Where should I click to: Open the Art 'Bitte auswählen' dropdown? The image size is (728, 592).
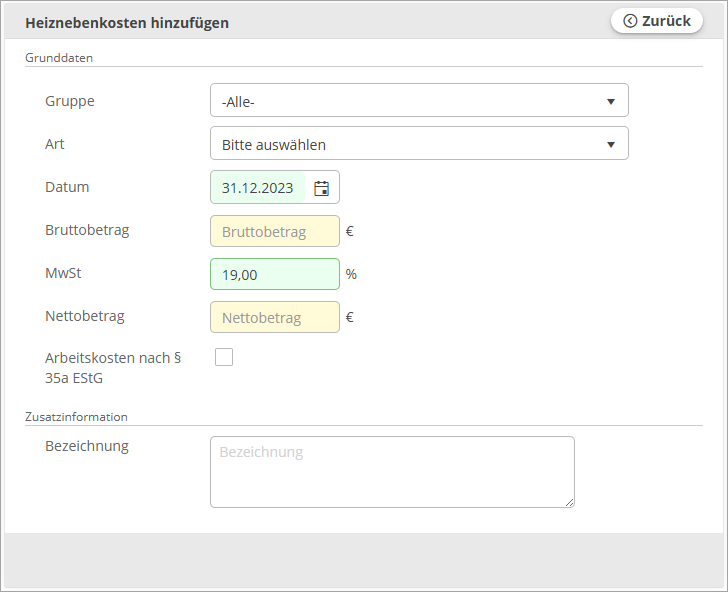pos(419,143)
